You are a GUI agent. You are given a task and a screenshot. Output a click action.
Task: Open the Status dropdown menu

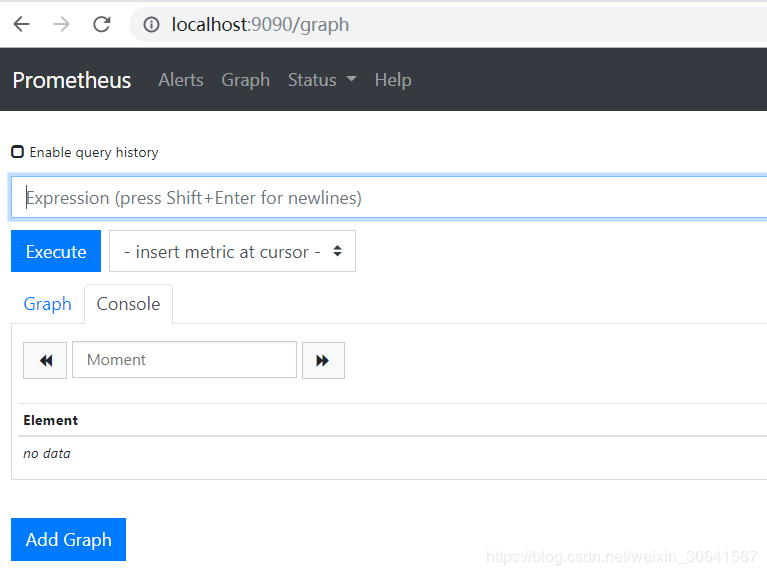pyautogui.click(x=321, y=80)
